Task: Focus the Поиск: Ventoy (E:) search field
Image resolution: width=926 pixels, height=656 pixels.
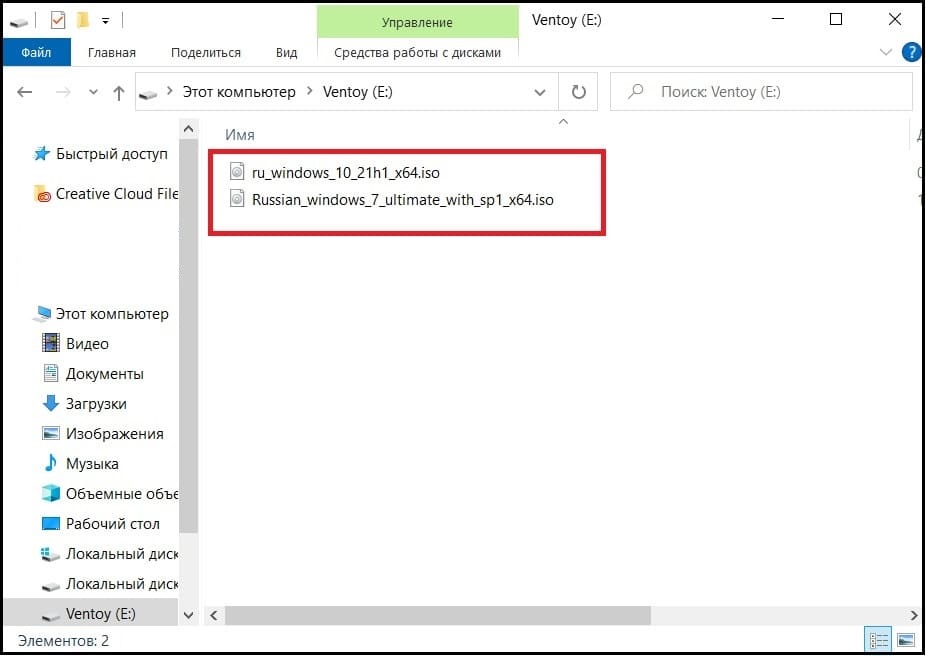Action: pyautogui.click(x=761, y=92)
